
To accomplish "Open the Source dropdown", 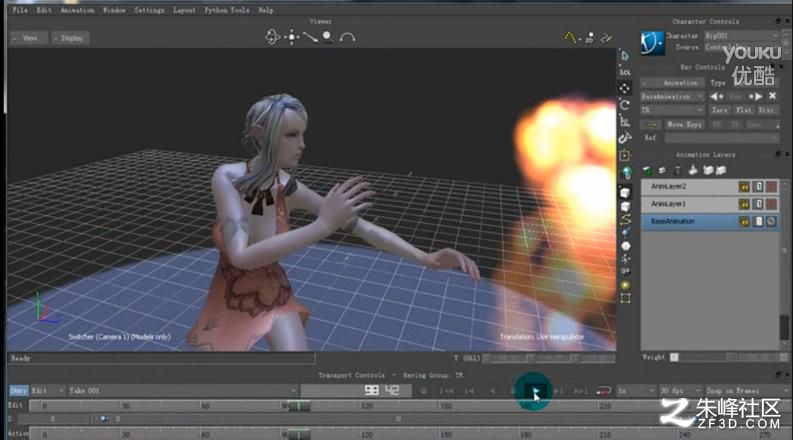I will [x=741, y=47].
